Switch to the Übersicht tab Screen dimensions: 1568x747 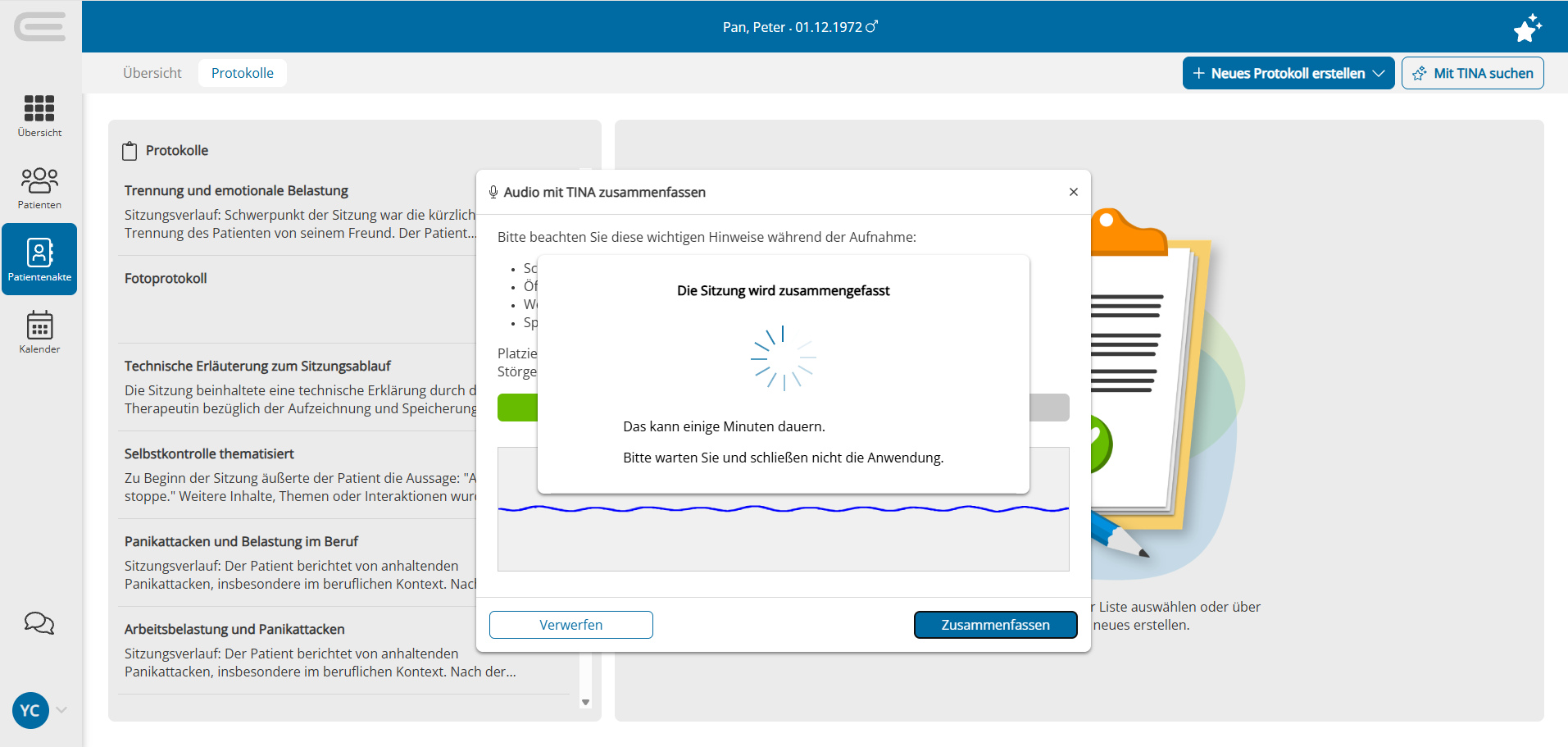[152, 73]
